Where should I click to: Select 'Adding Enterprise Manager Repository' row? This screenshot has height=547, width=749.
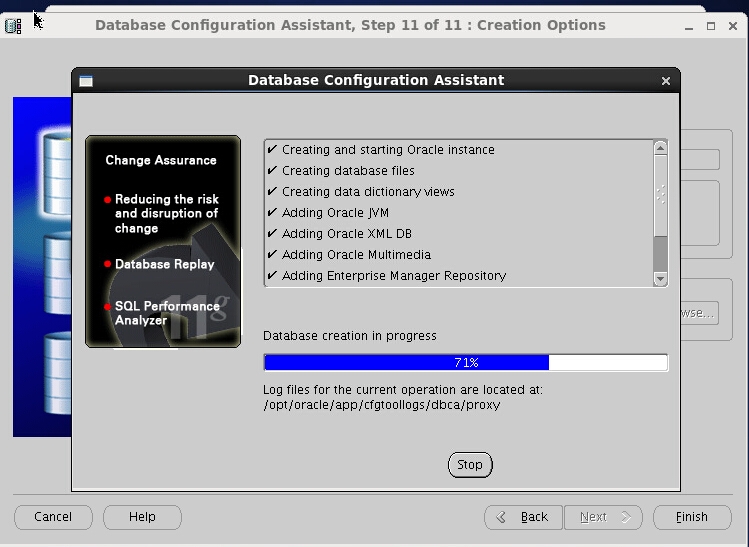pos(460,276)
